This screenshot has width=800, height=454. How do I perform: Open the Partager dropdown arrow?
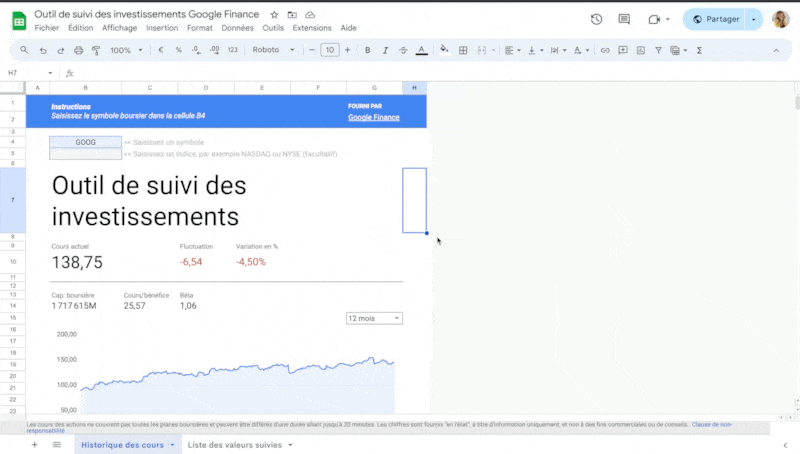pyautogui.click(x=754, y=19)
